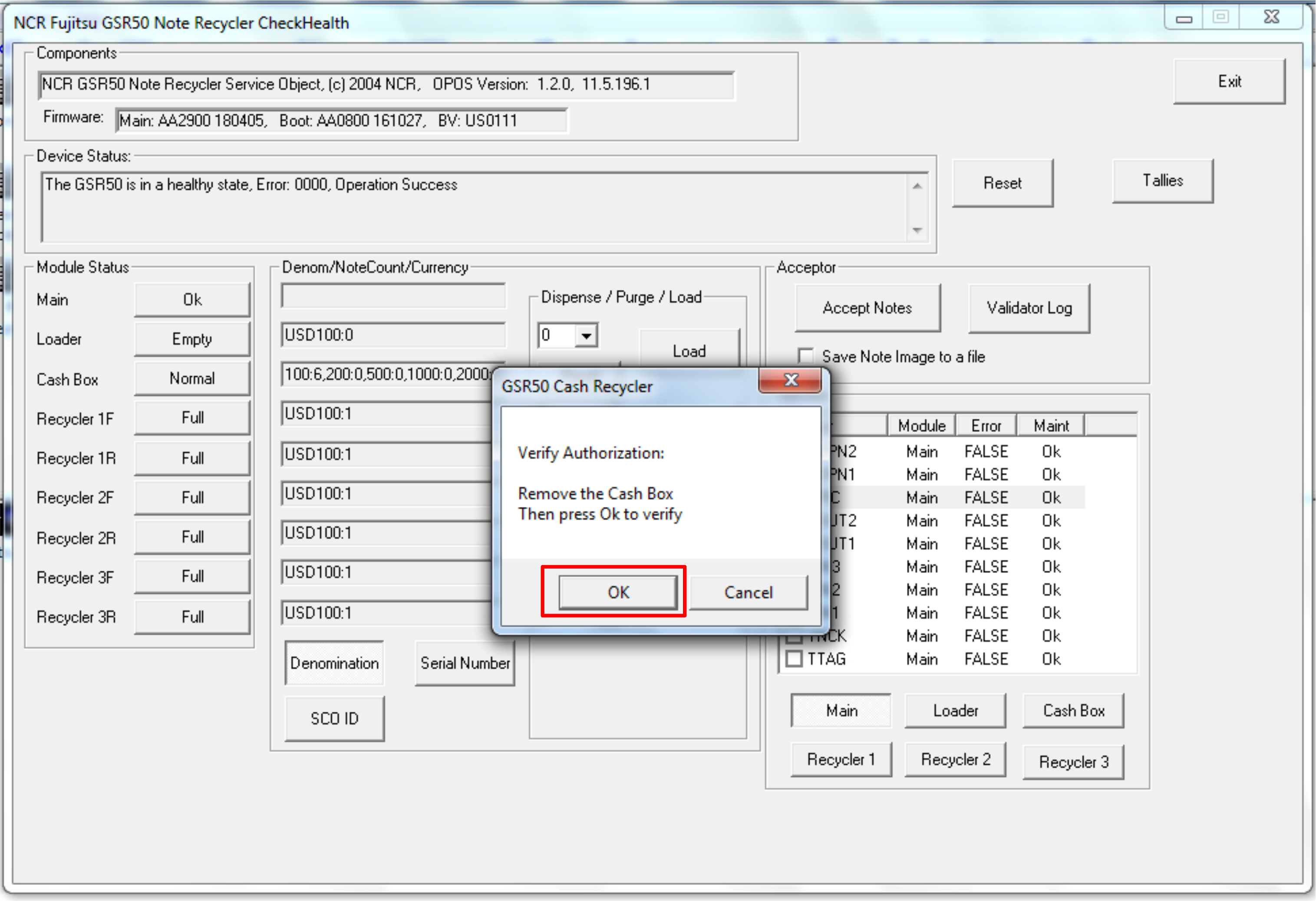This screenshot has height=901, width=1316.
Task: Click the Recycler 1F USD100:1 field
Action: click(387, 414)
